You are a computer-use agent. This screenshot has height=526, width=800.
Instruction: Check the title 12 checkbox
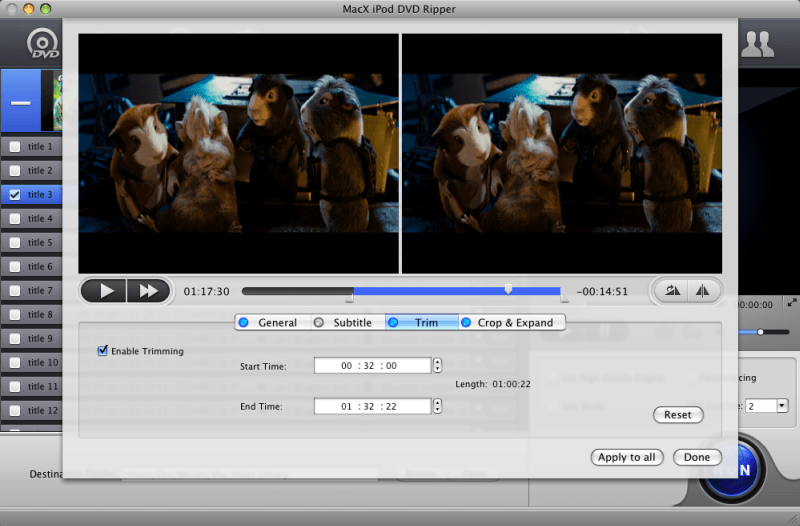(15, 410)
